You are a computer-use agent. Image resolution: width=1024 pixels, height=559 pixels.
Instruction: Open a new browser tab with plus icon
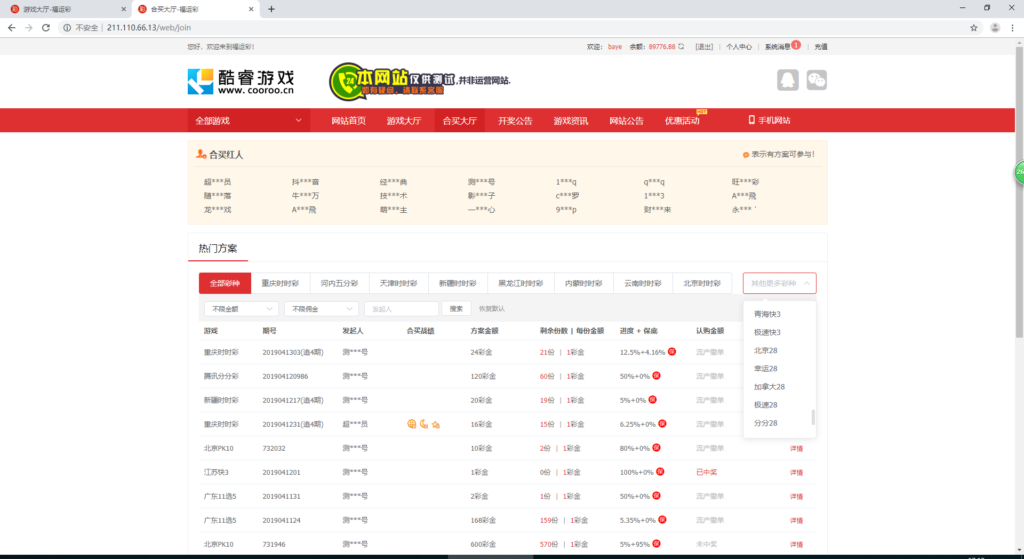pyautogui.click(x=271, y=8)
